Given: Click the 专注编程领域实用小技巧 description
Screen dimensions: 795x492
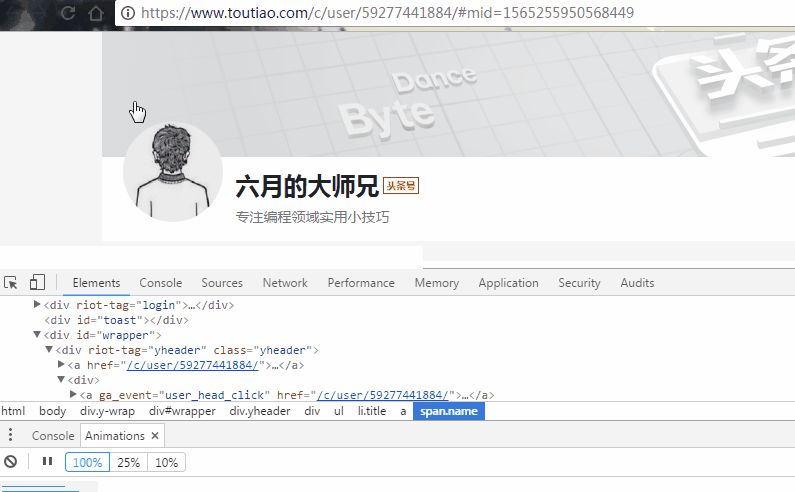Looking at the screenshot, I should click(312, 217).
